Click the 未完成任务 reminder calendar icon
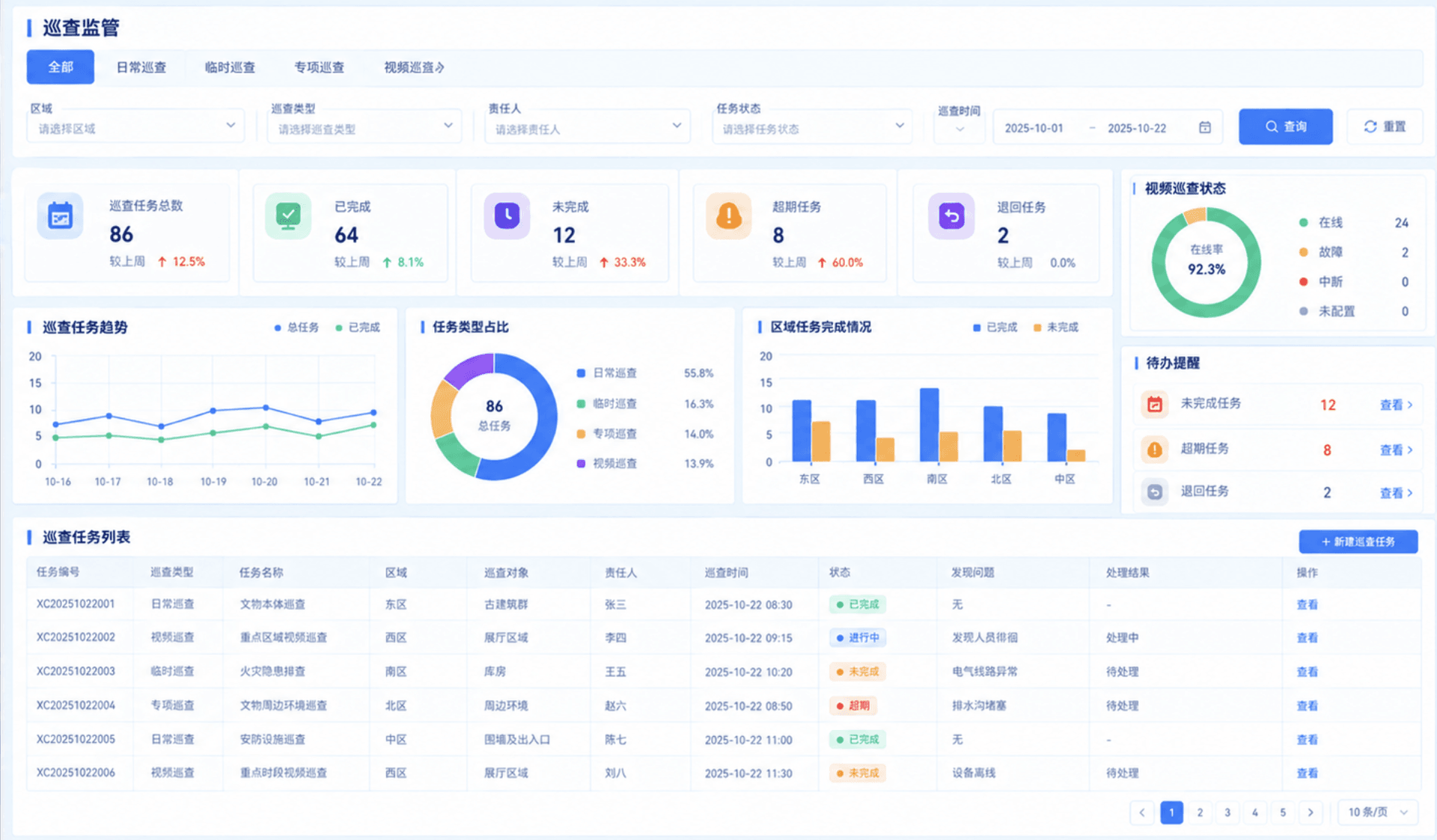The height and width of the screenshot is (840, 1437). [x=1155, y=405]
